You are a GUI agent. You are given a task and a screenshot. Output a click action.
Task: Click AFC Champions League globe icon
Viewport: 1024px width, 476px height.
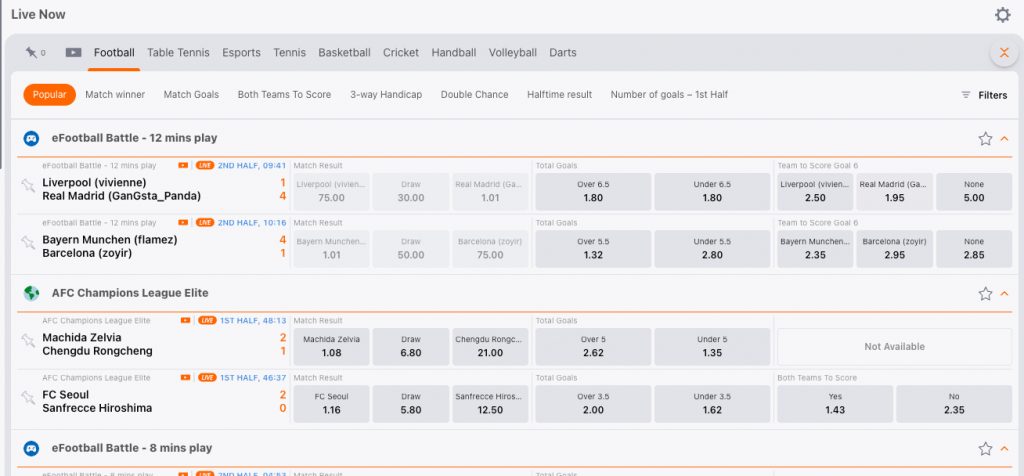pos(31,293)
